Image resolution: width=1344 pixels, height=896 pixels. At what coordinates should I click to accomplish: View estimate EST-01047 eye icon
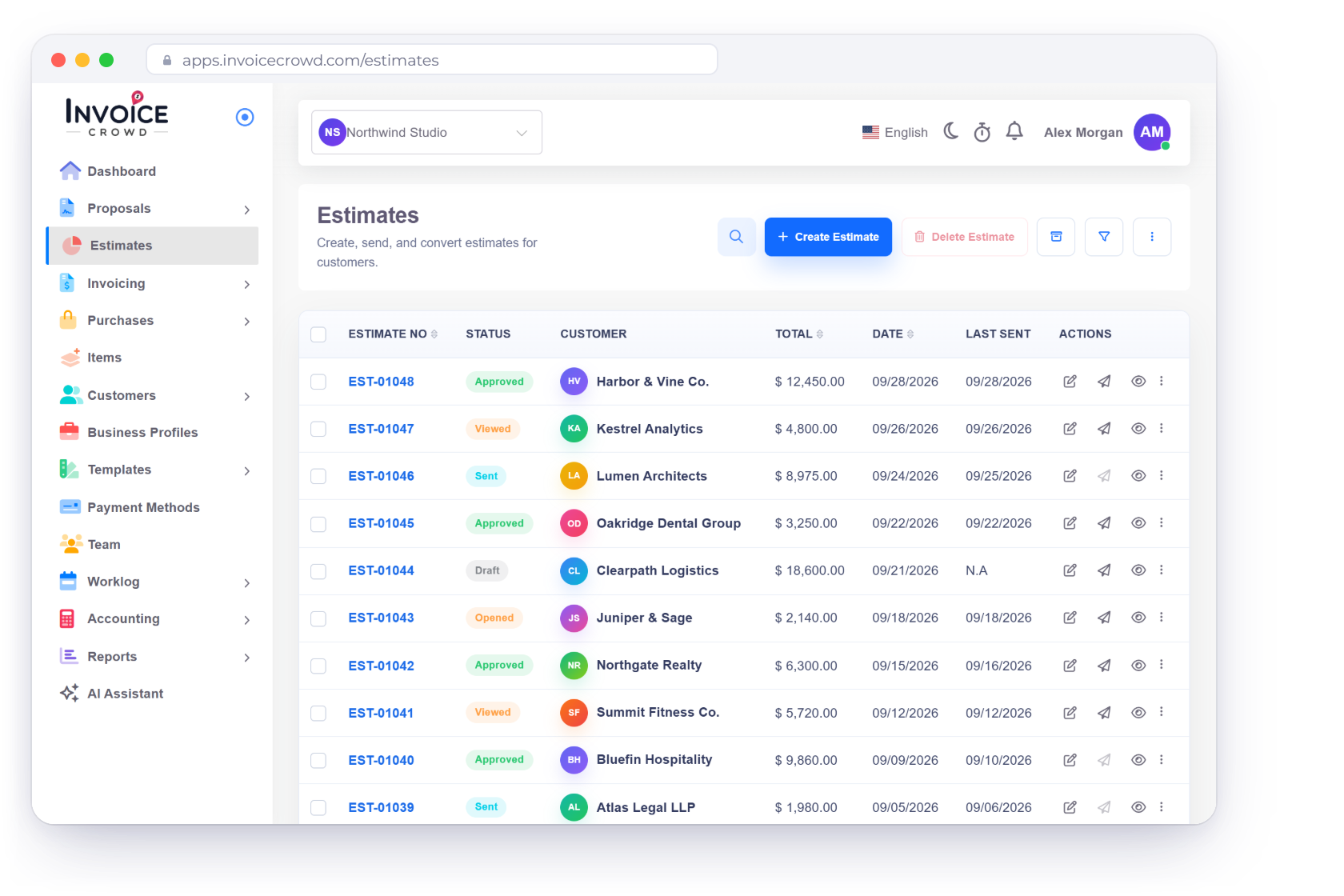pyautogui.click(x=1138, y=429)
